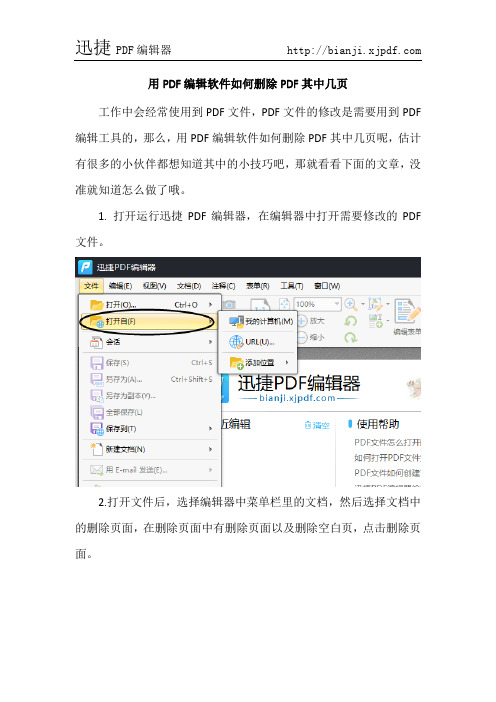Open the 注释(C) menu

[223, 286]
